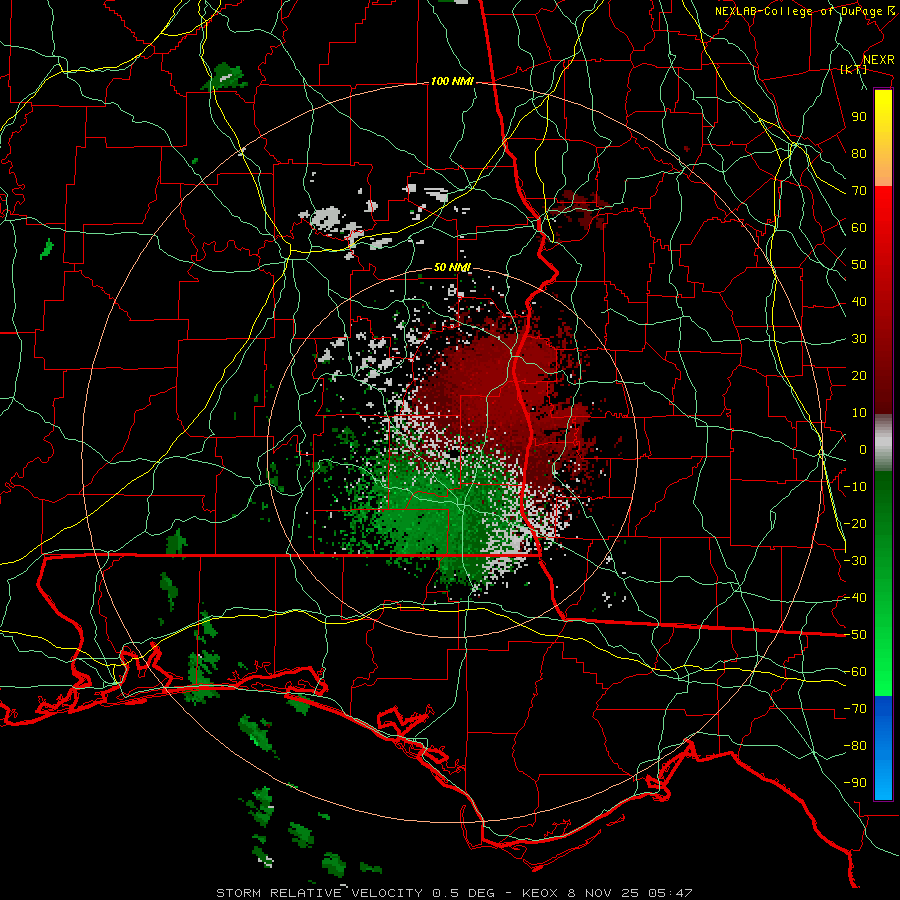Click the -20 knot scale label
Image resolution: width=900 pixels, height=900 pixels.
pos(855,523)
